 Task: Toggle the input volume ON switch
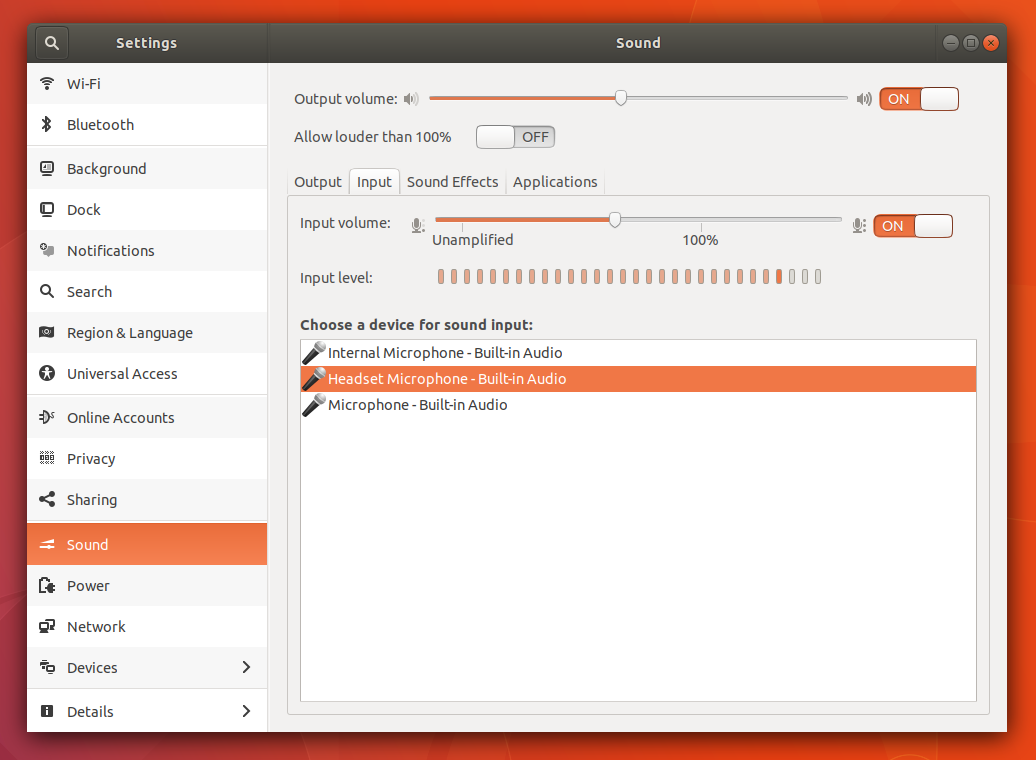(x=913, y=226)
